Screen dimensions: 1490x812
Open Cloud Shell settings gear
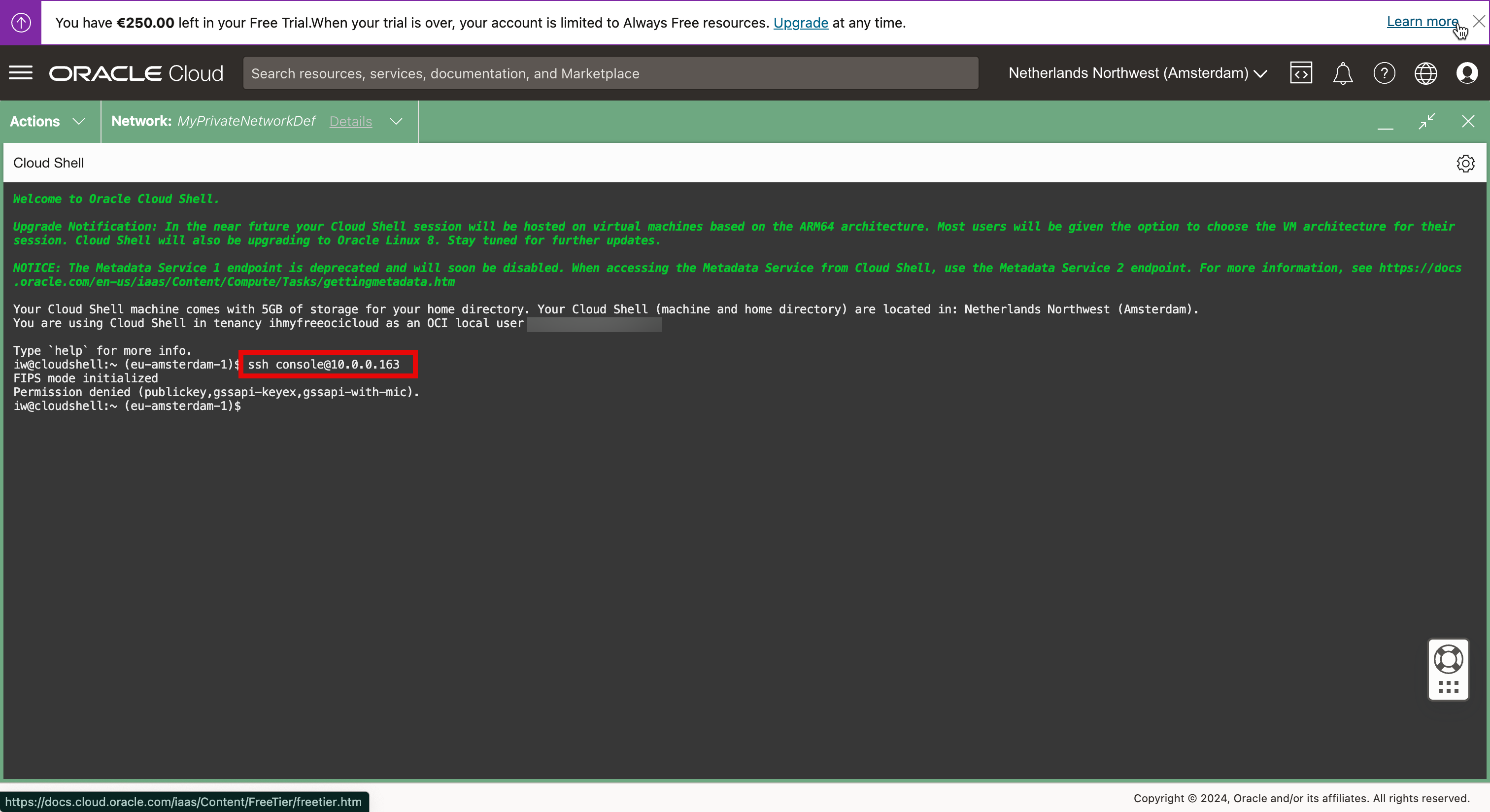click(x=1465, y=163)
